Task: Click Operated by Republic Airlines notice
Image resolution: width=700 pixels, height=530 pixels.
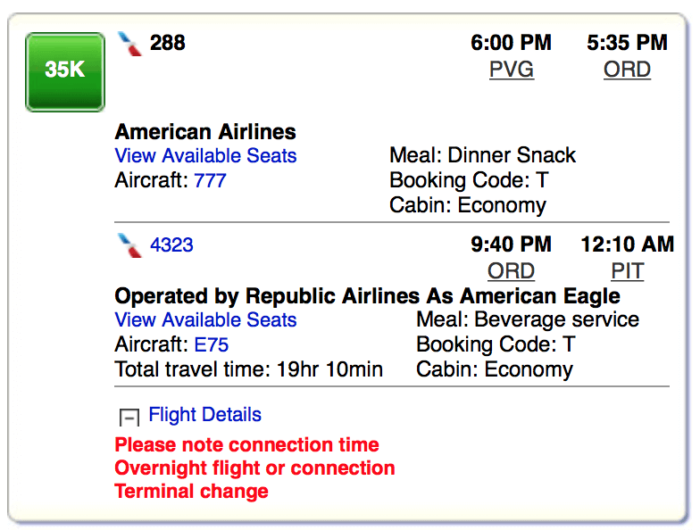Action: tap(367, 296)
